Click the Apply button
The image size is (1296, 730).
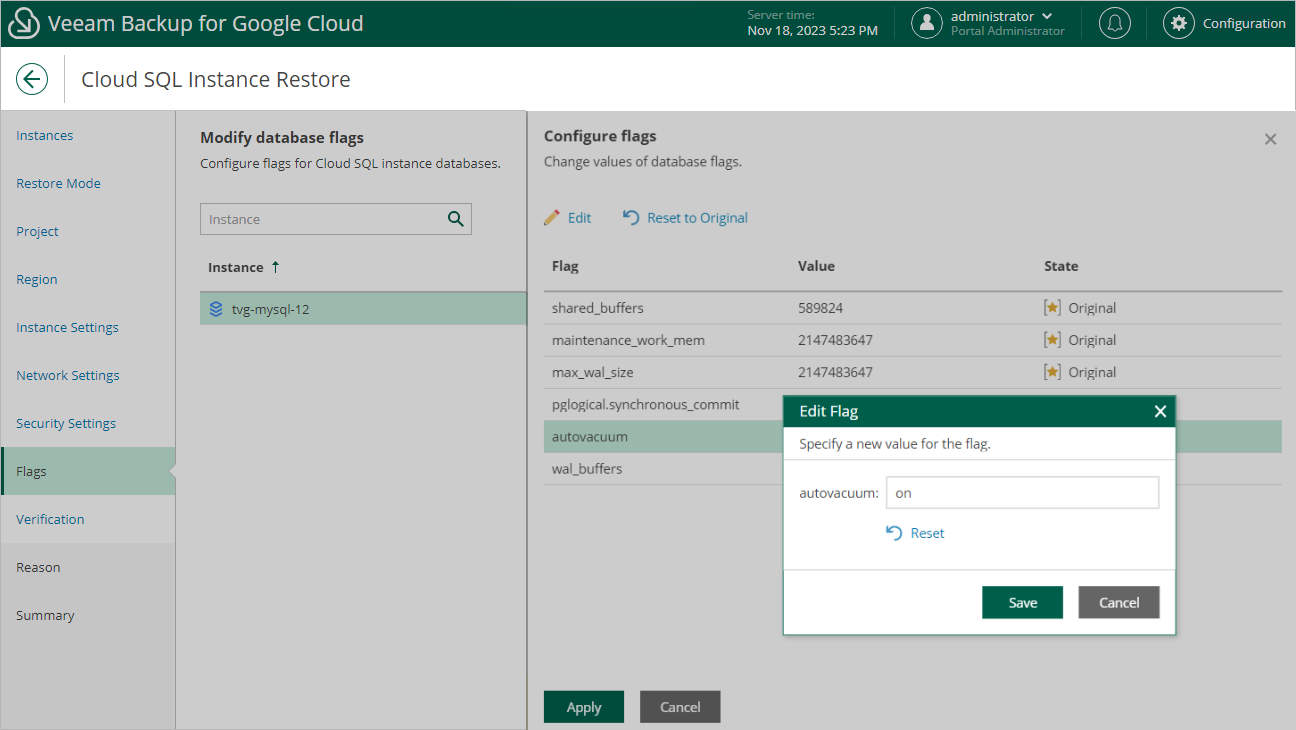click(583, 707)
